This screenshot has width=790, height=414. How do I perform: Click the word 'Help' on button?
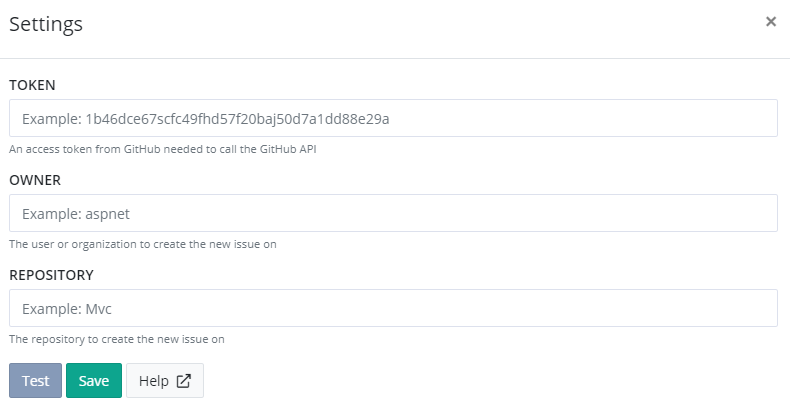(x=154, y=381)
